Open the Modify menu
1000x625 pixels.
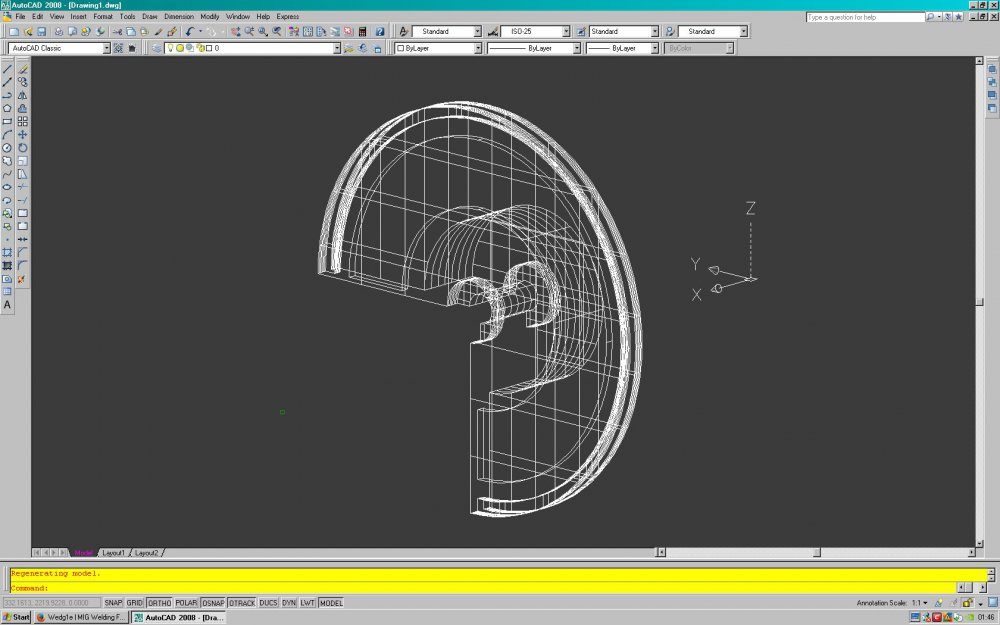tap(209, 17)
